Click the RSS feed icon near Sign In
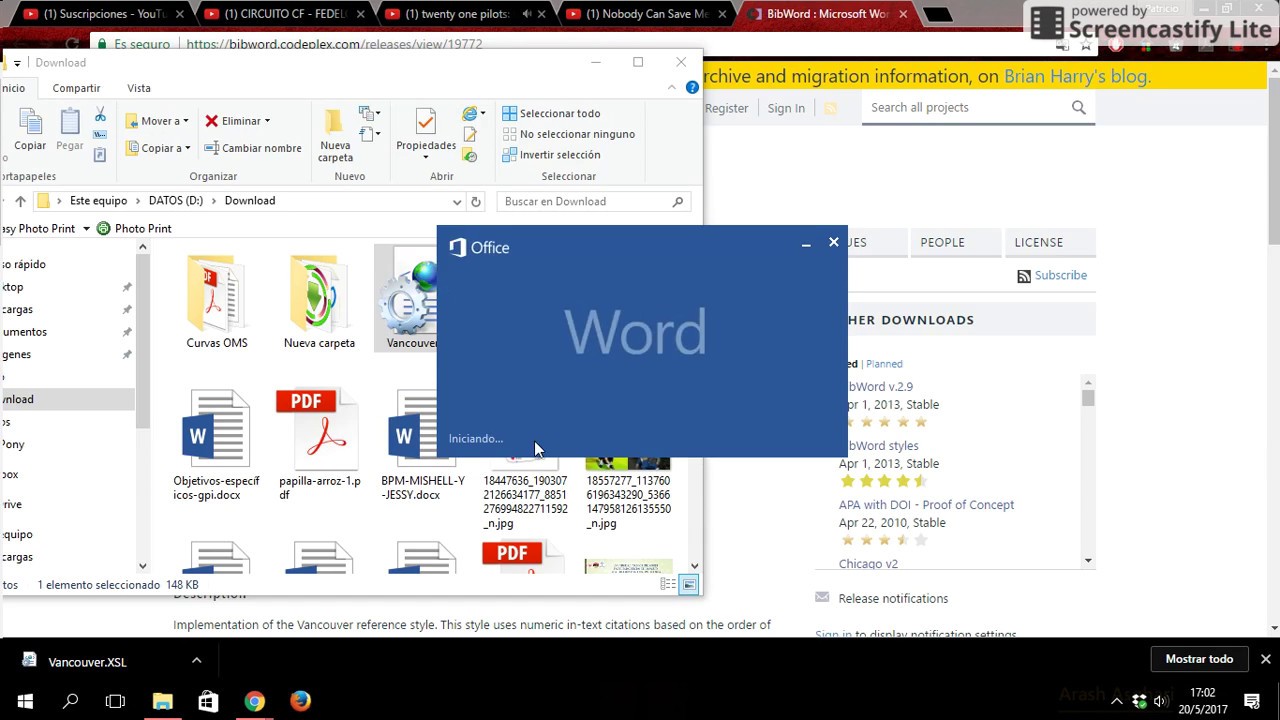Screen dimensions: 1280x720 tap(830, 108)
